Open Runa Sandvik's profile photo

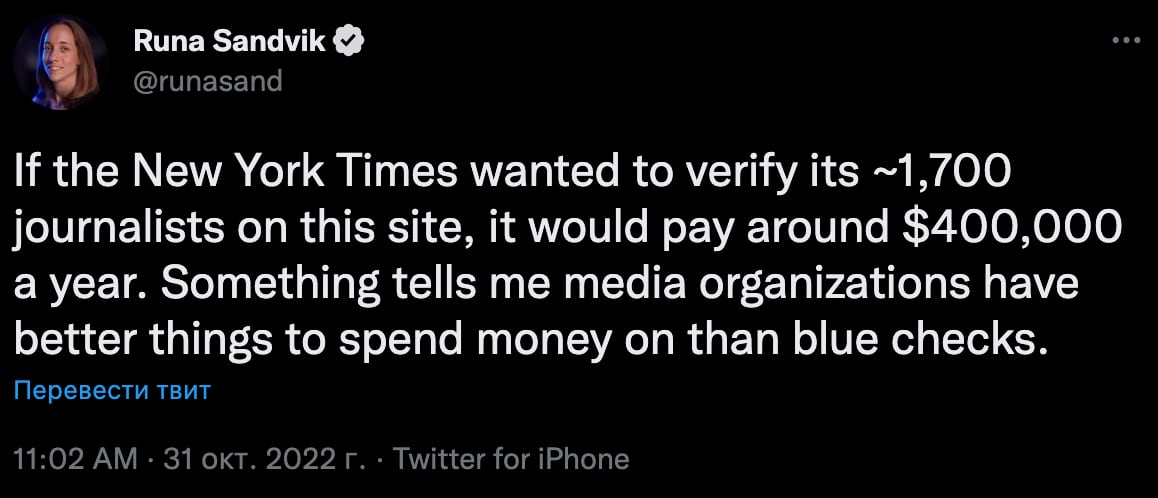coord(62,62)
